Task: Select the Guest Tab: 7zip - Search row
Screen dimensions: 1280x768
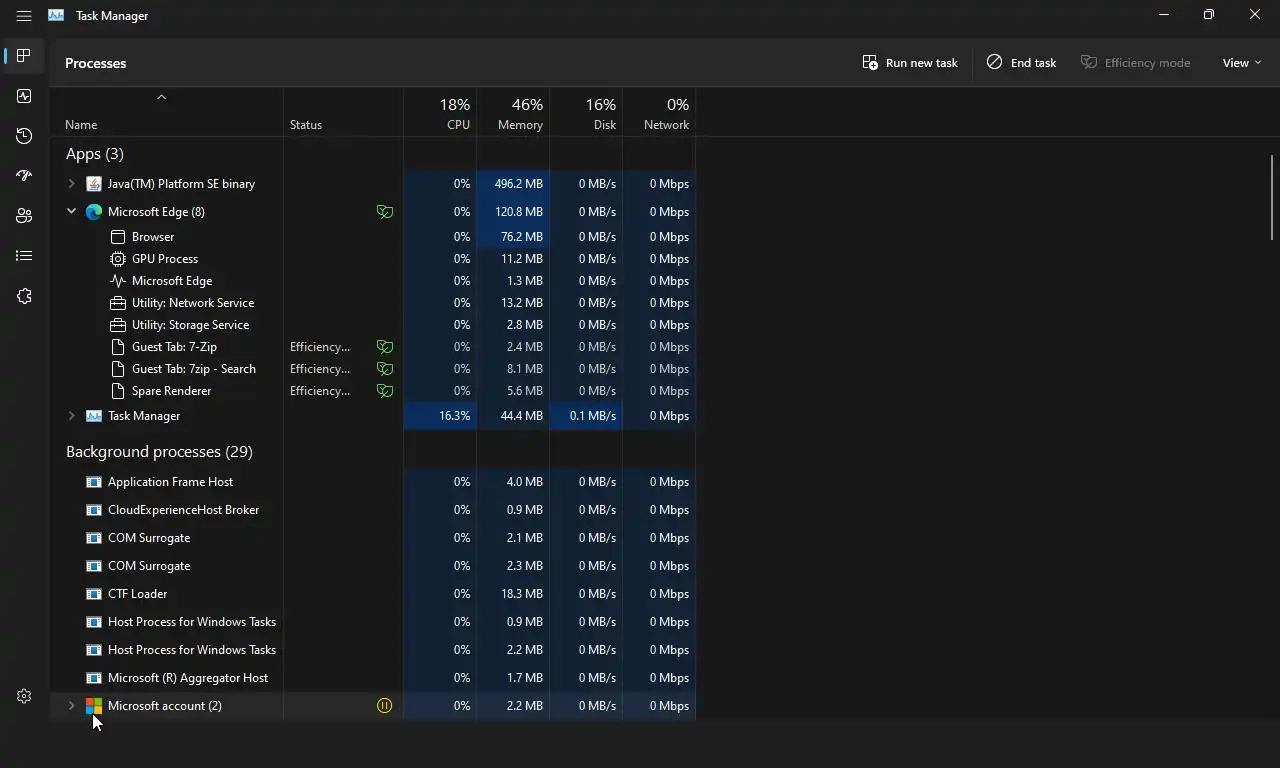Action: pyautogui.click(x=372, y=369)
